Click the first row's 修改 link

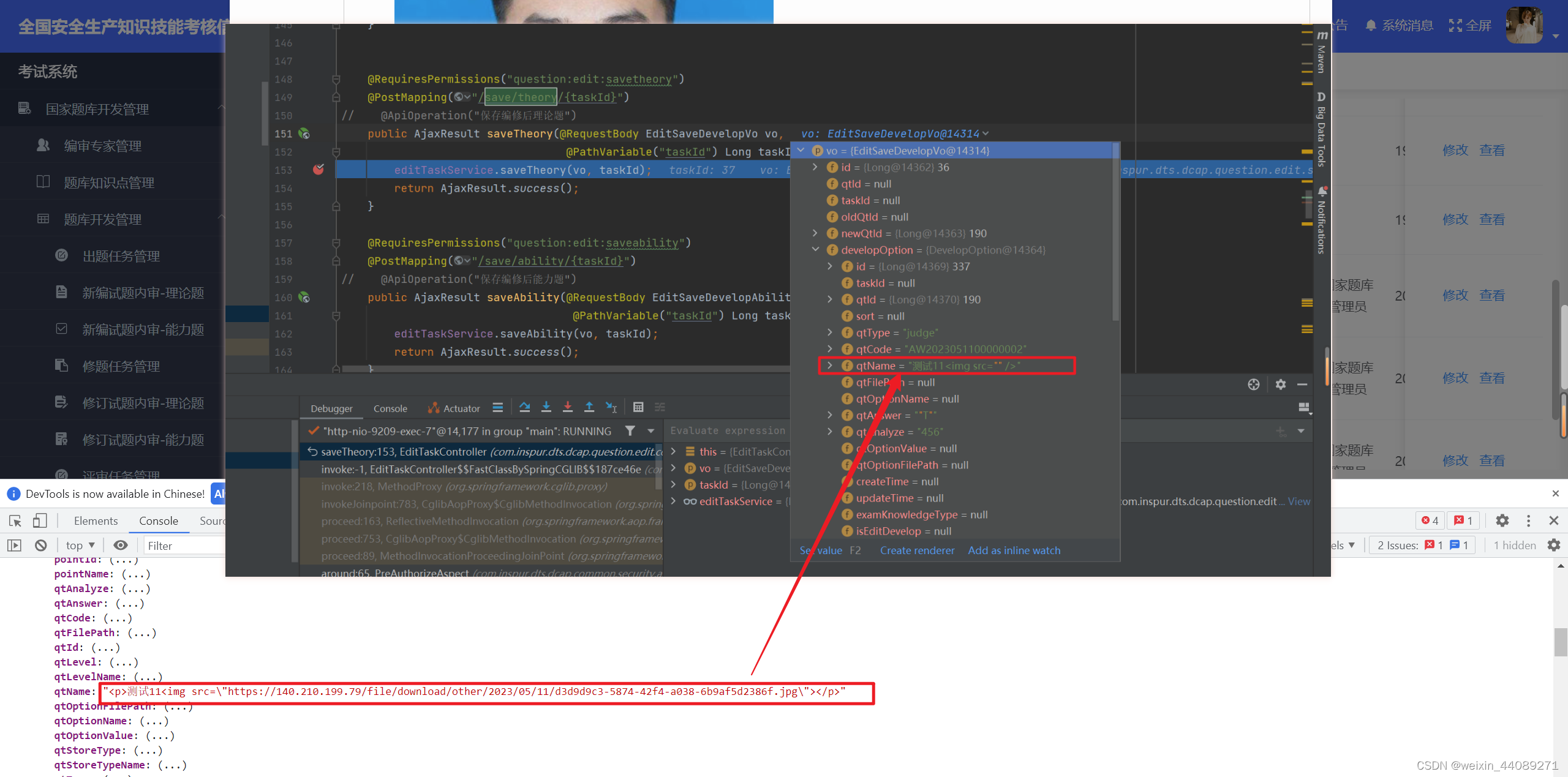point(1455,150)
